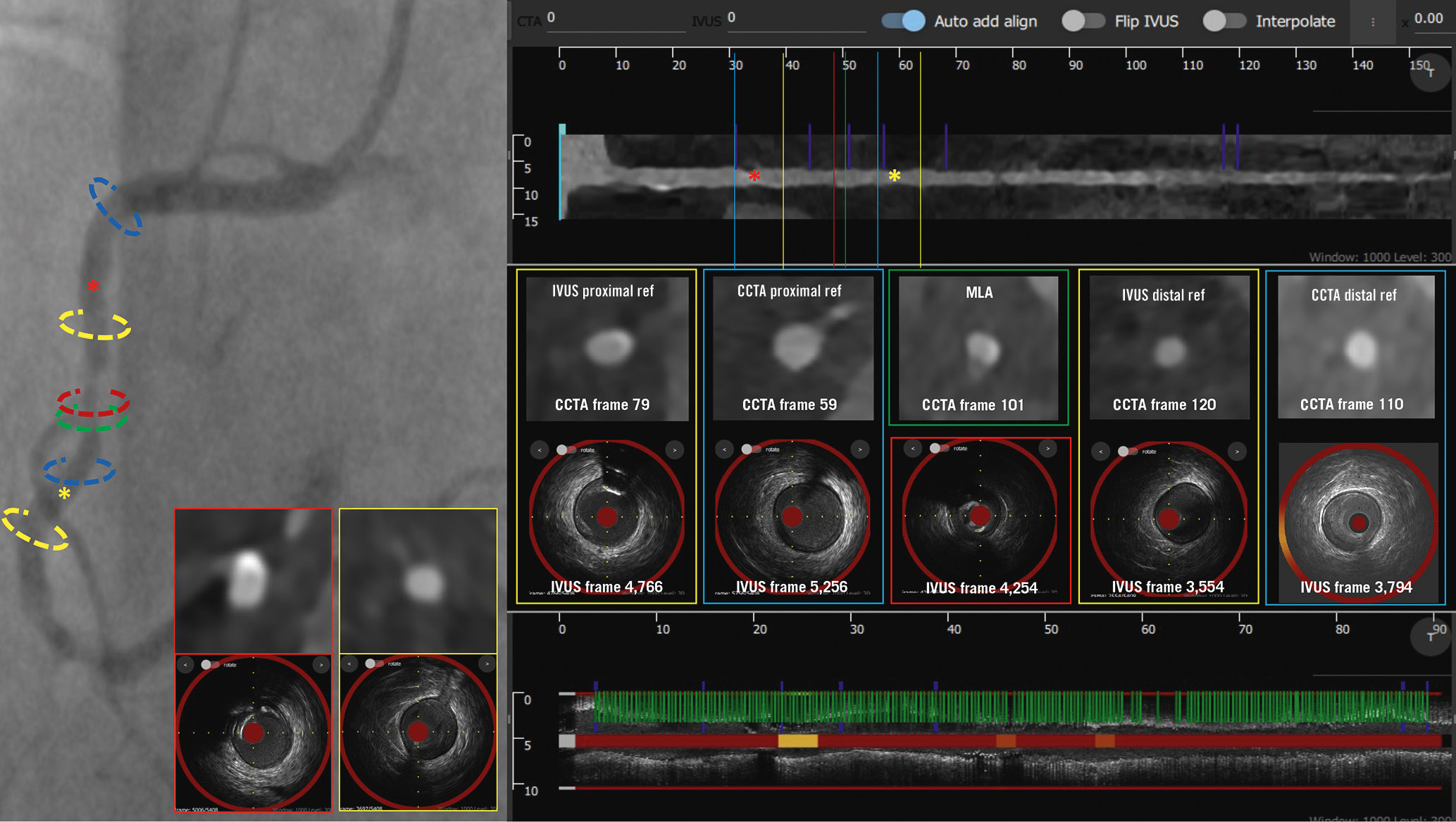Toggle Auto add align switch
Image resolution: width=1456 pixels, height=822 pixels.
pyautogui.click(x=903, y=21)
